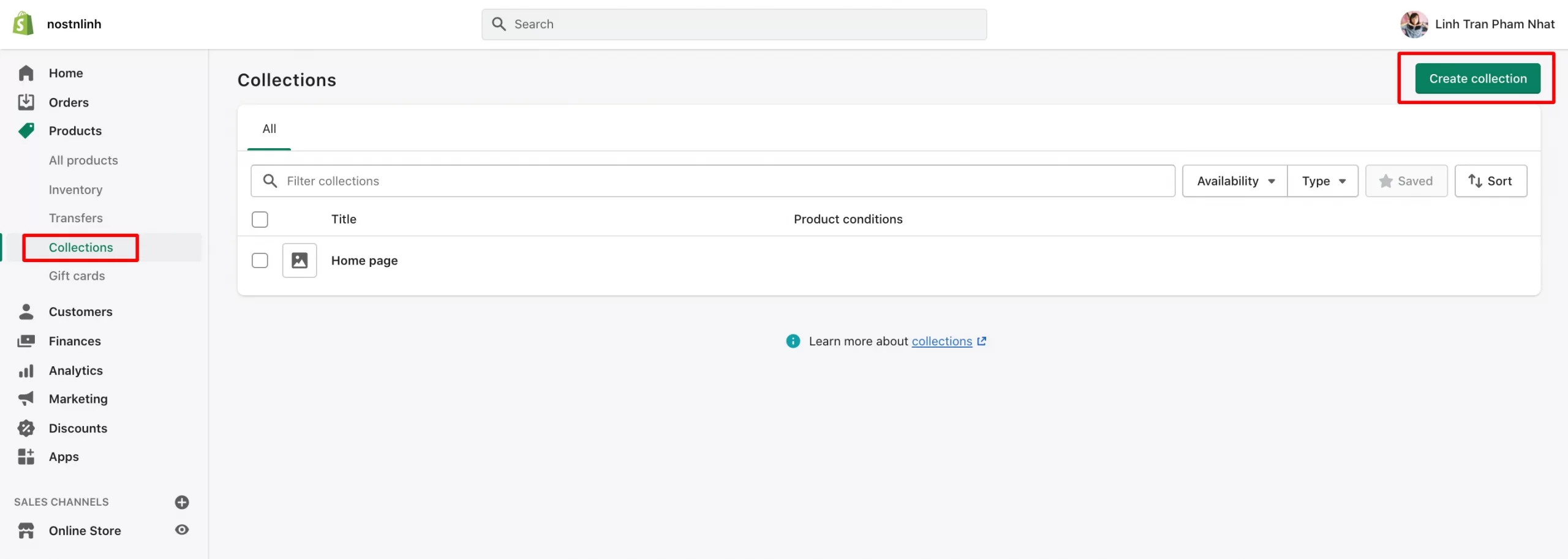Image resolution: width=1568 pixels, height=559 pixels.
Task: View Online Store via eye icon
Action: [x=182, y=530]
